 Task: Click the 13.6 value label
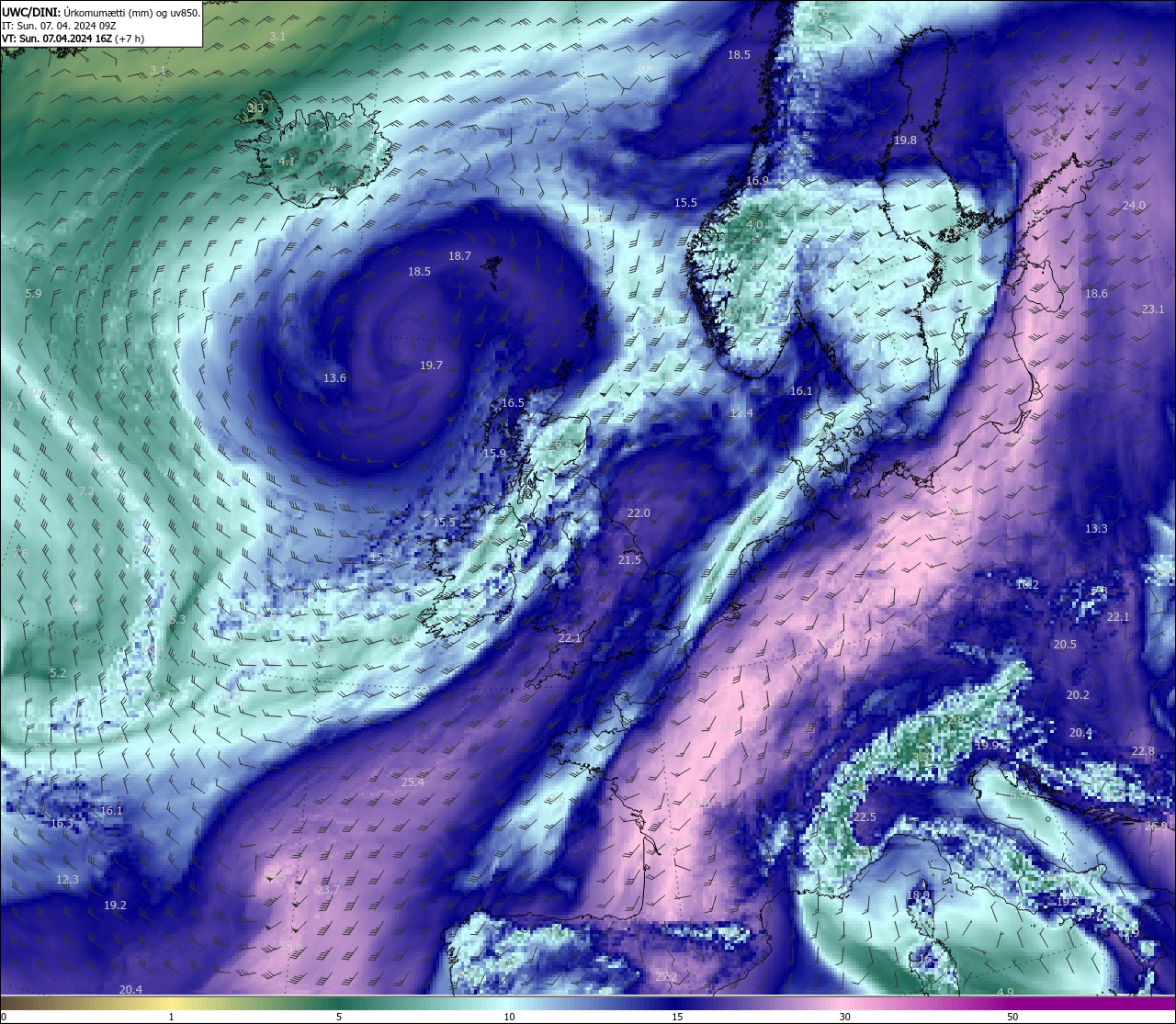coord(334,378)
